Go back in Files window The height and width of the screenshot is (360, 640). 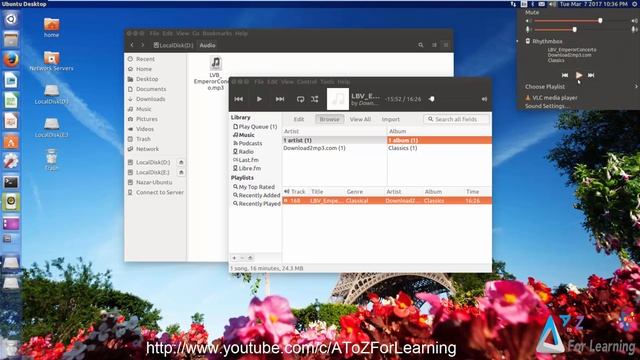(132, 45)
